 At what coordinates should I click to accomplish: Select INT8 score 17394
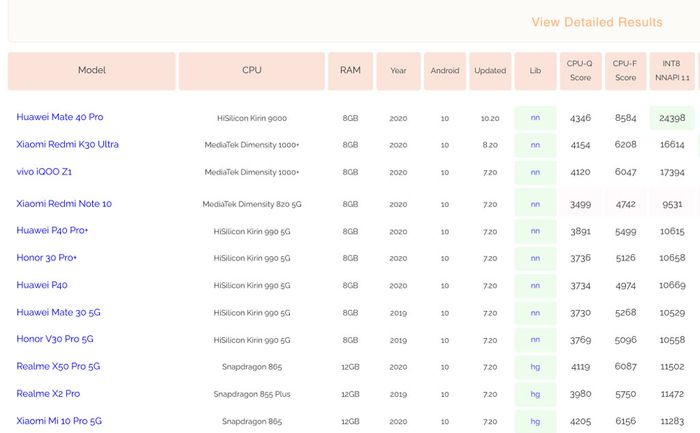click(672, 172)
